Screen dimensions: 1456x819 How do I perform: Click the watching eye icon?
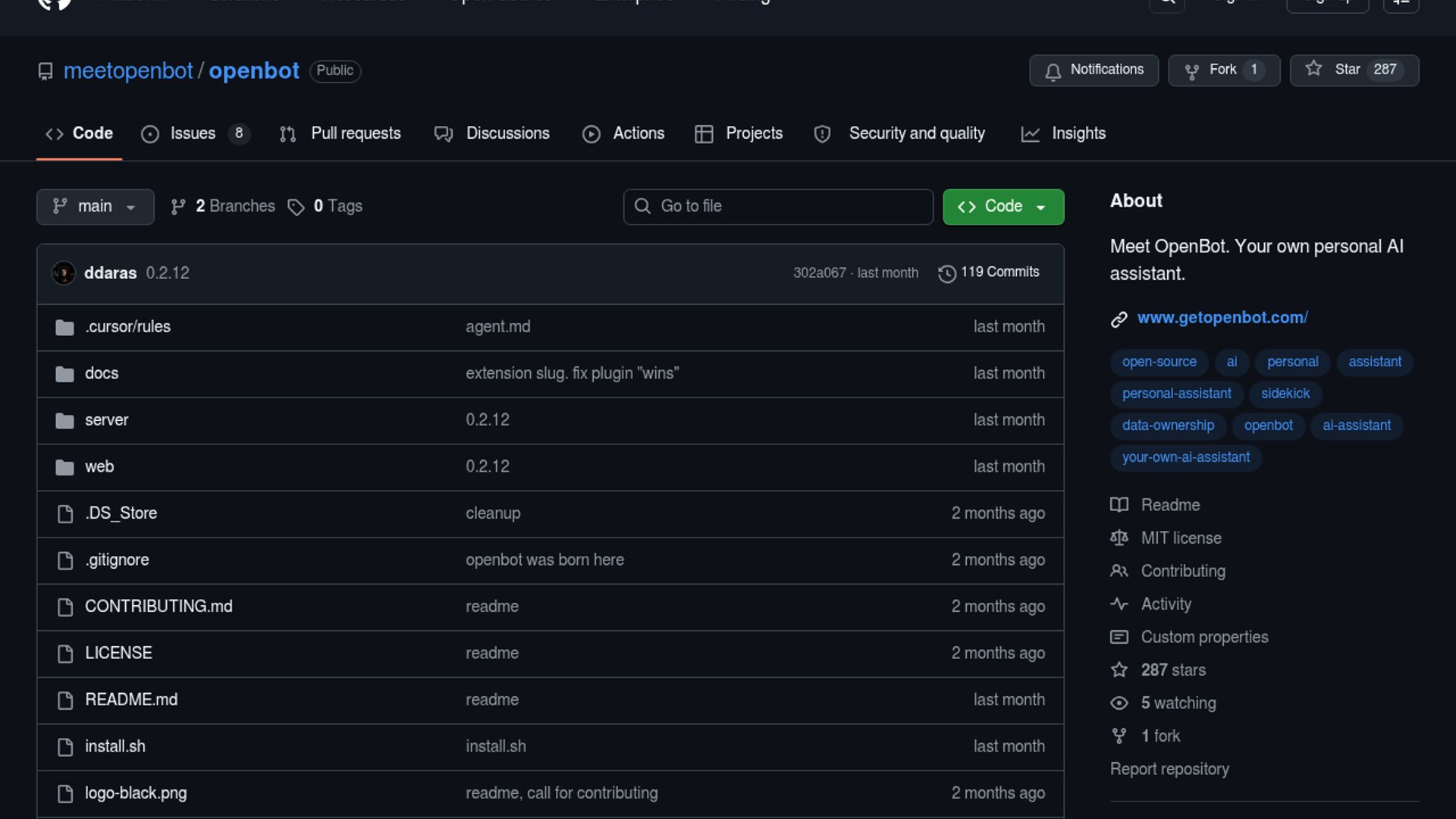(1119, 704)
